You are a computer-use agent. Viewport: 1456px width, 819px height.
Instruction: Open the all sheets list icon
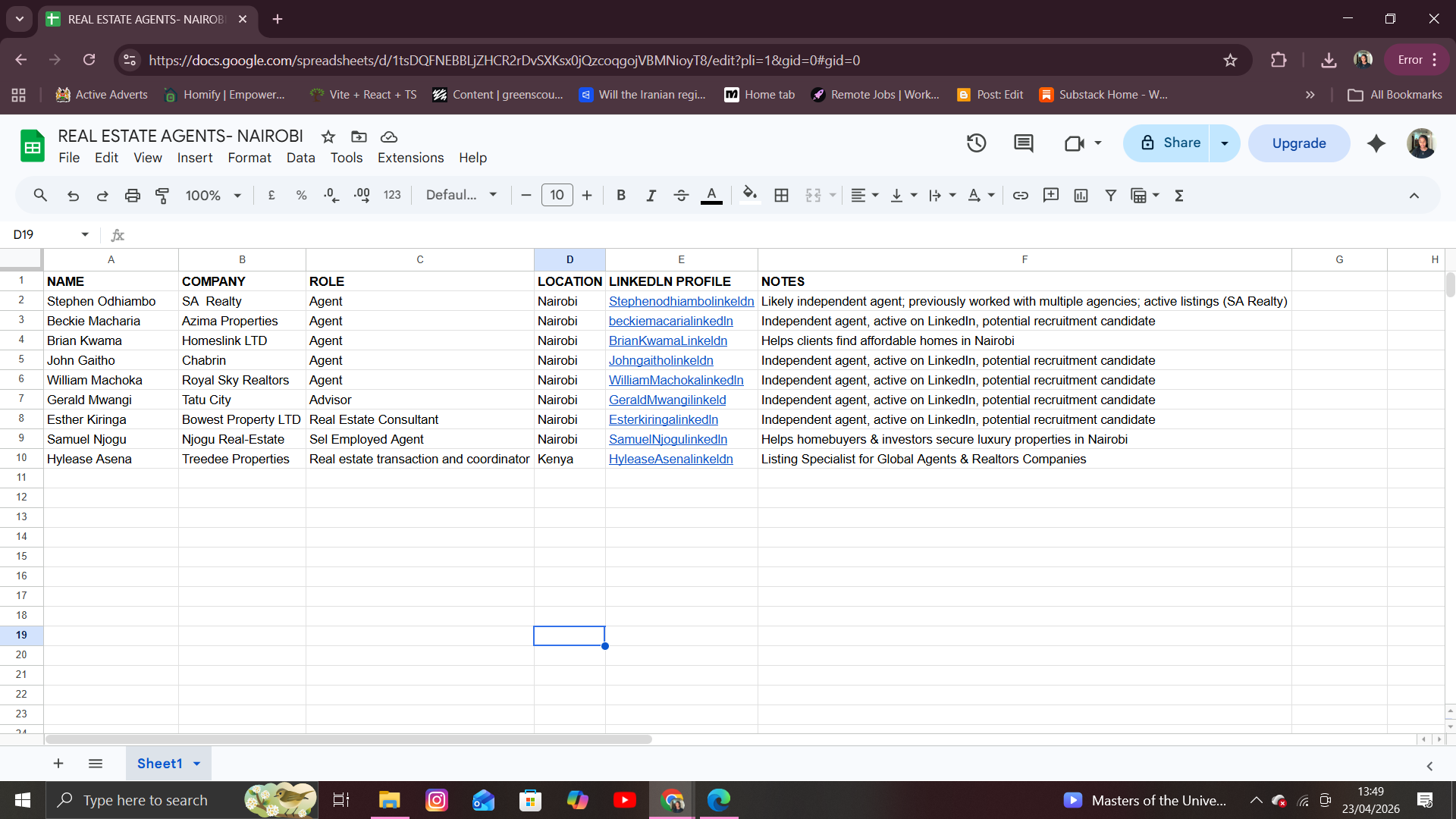point(96,764)
